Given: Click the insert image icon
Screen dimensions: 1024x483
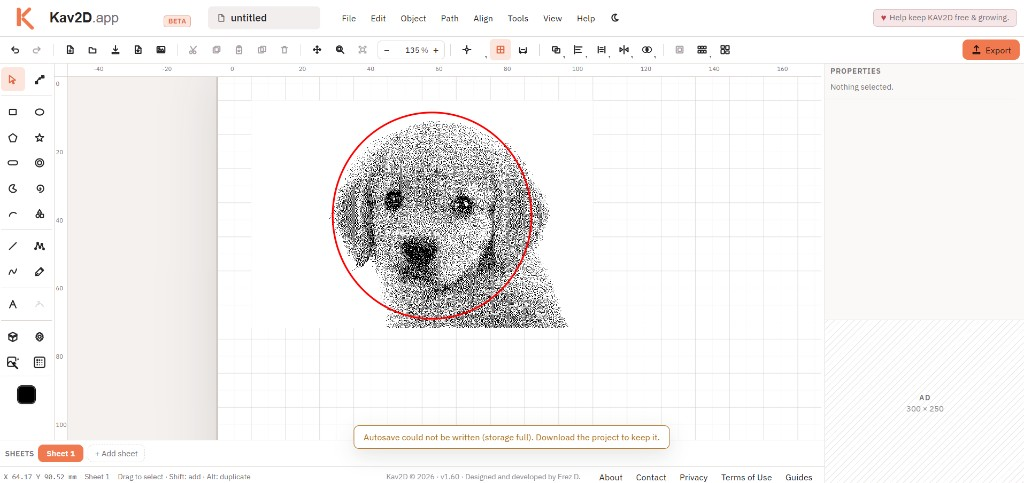Looking at the screenshot, I should click(161, 50).
